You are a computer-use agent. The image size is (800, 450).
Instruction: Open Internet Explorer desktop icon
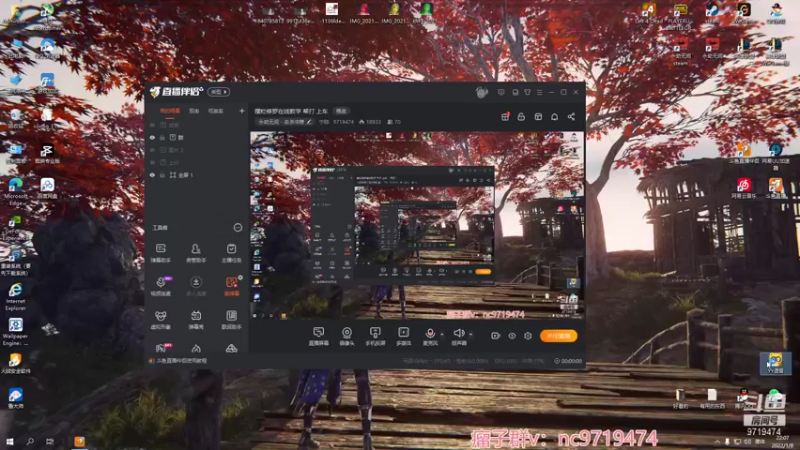point(15,297)
